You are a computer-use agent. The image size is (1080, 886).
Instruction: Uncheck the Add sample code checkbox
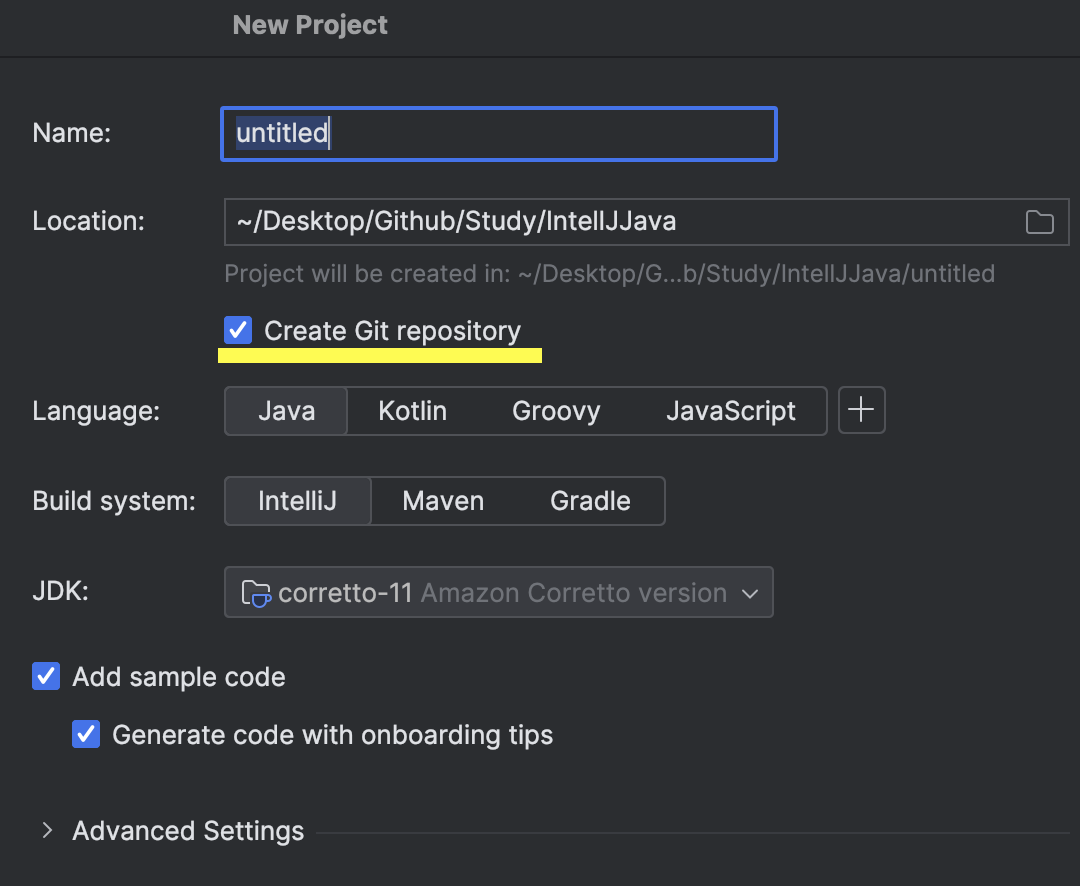pos(46,677)
